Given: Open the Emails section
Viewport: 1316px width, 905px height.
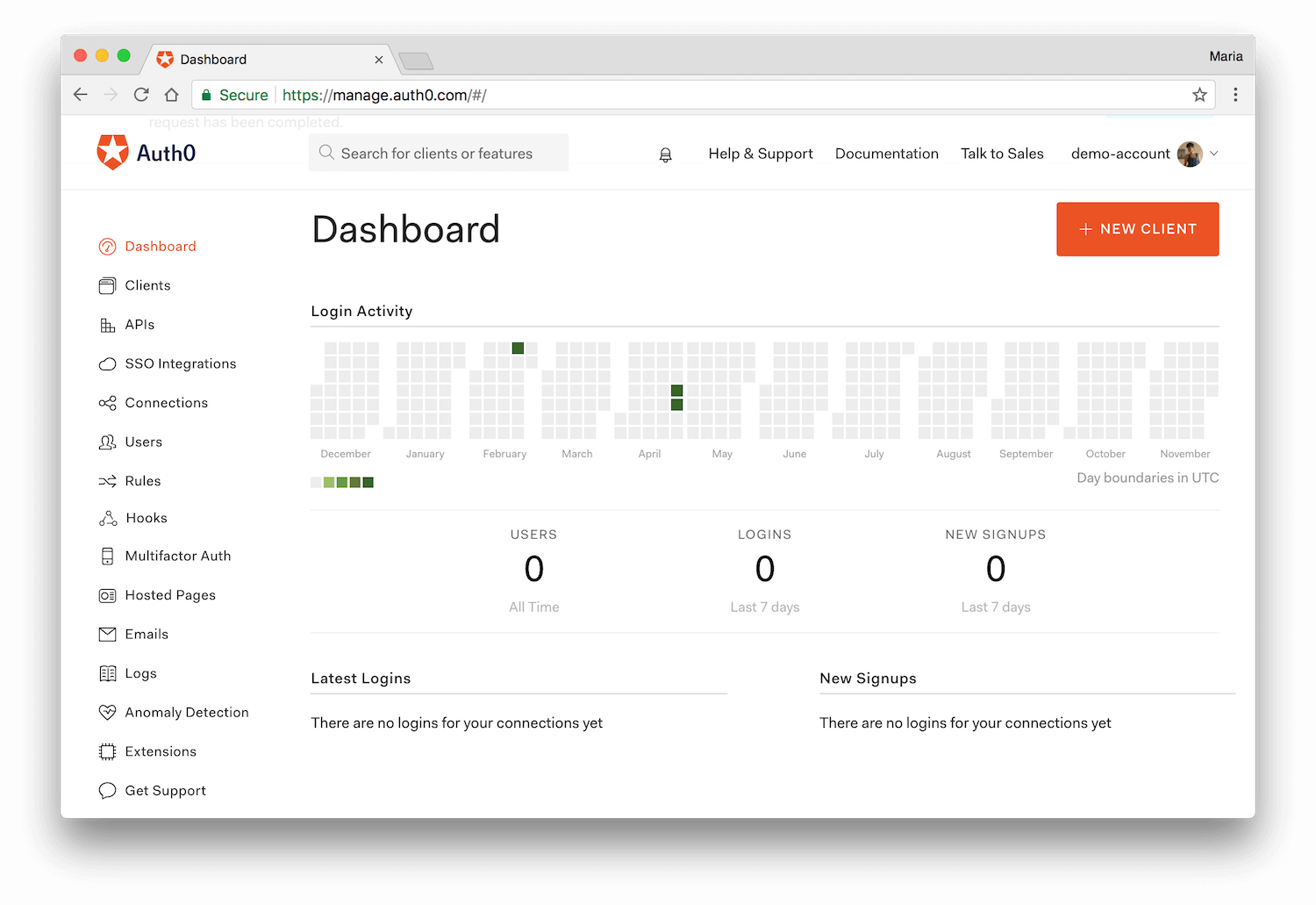Looking at the screenshot, I should tap(147, 634).
